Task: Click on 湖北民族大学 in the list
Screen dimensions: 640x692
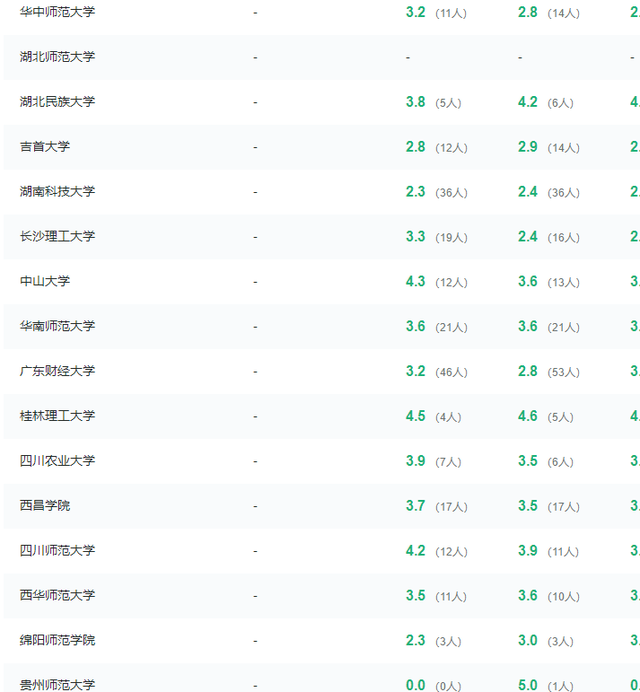Action: click(x=57, y=102)
